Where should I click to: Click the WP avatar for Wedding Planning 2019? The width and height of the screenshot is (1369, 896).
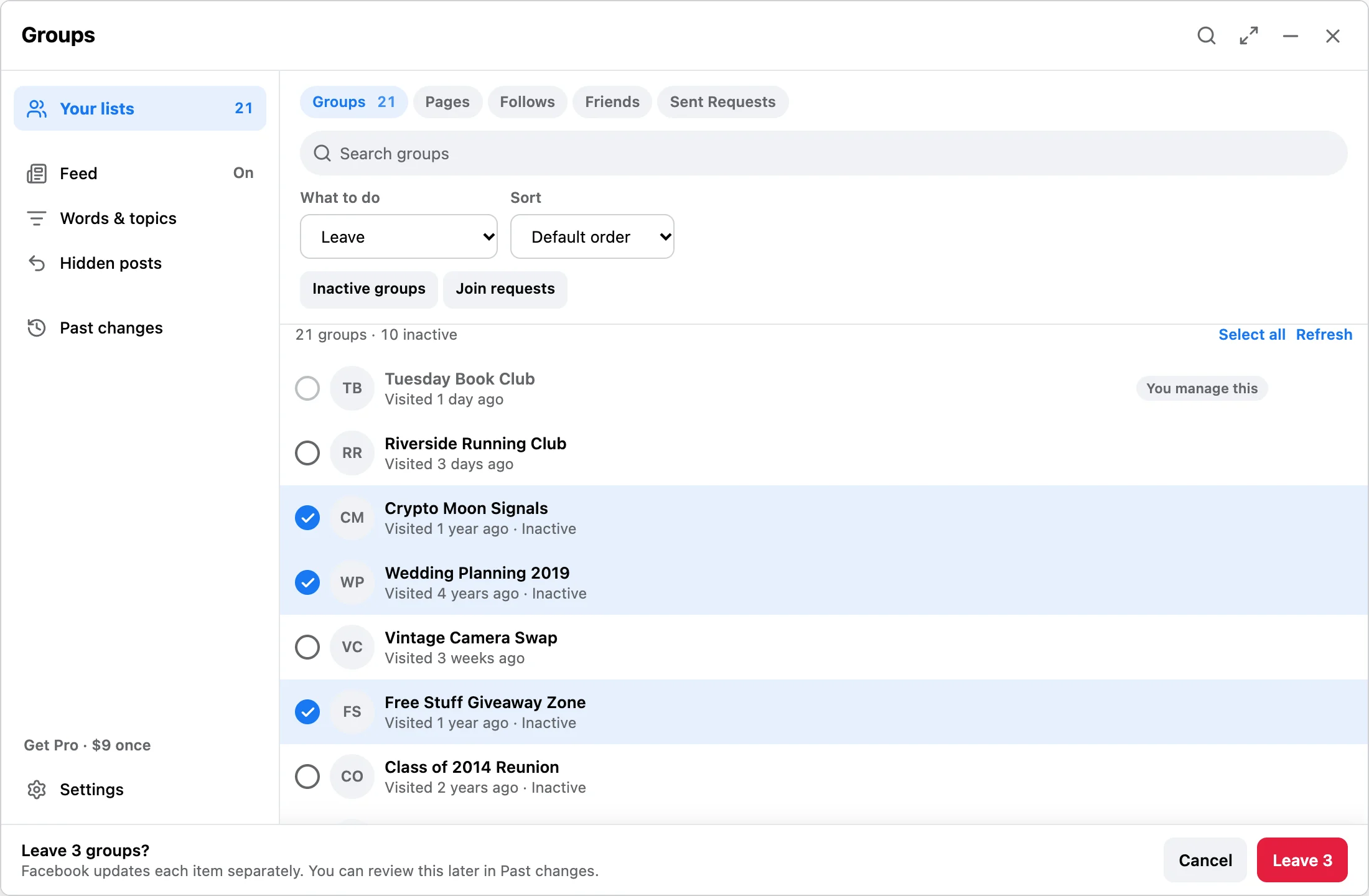tap(352, 582)
